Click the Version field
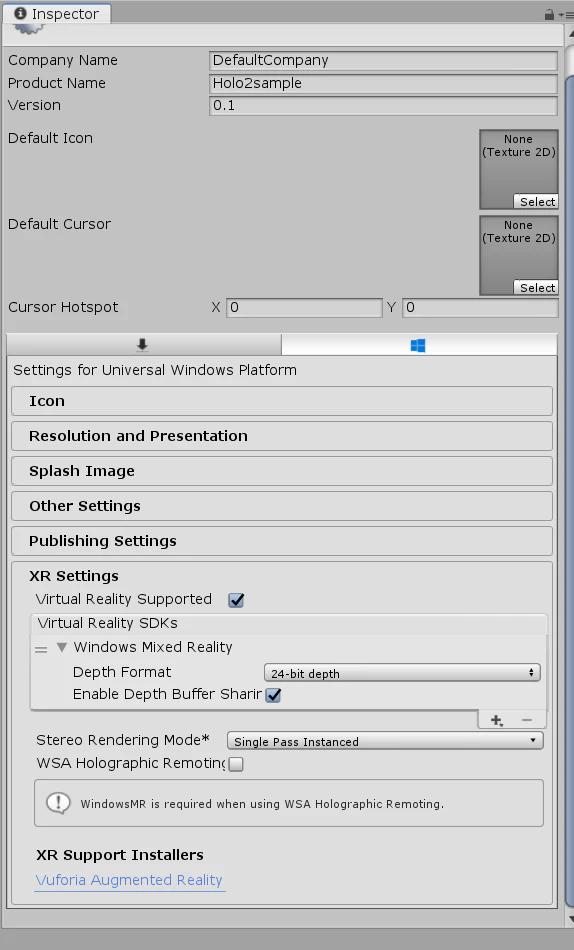Image resolution: width=574 pixels, height=950 pixels. 383,105
